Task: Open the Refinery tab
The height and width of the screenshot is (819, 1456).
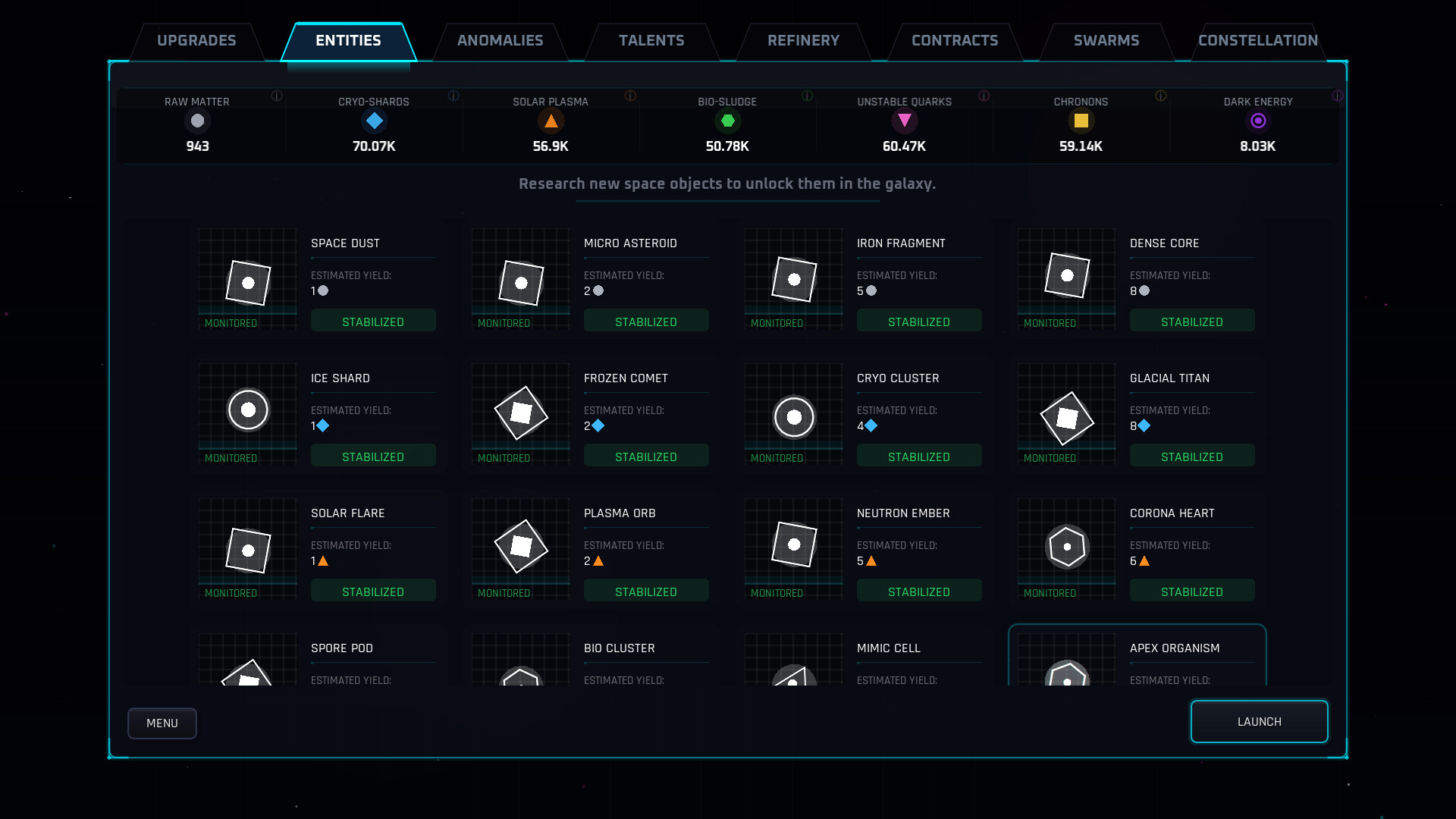Action: click(x=803, y=40)
